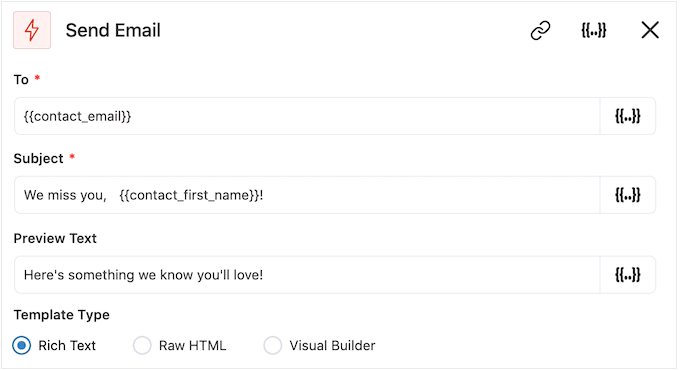This screenshot has height=370, width=680.
Task: Select the Rich Text radio button
Action: (x=21, y=346)
